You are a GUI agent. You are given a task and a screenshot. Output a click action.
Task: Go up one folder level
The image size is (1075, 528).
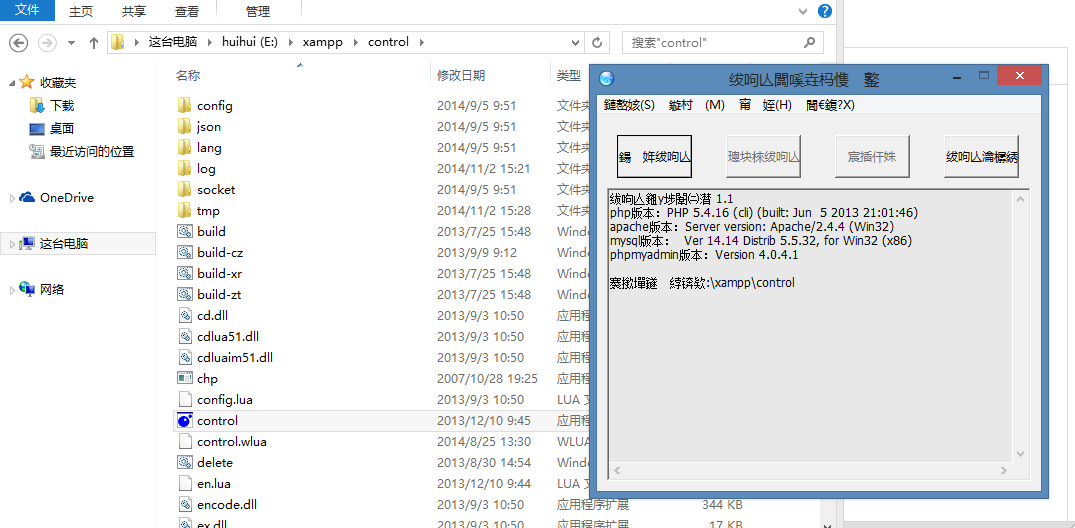[94, 43]
